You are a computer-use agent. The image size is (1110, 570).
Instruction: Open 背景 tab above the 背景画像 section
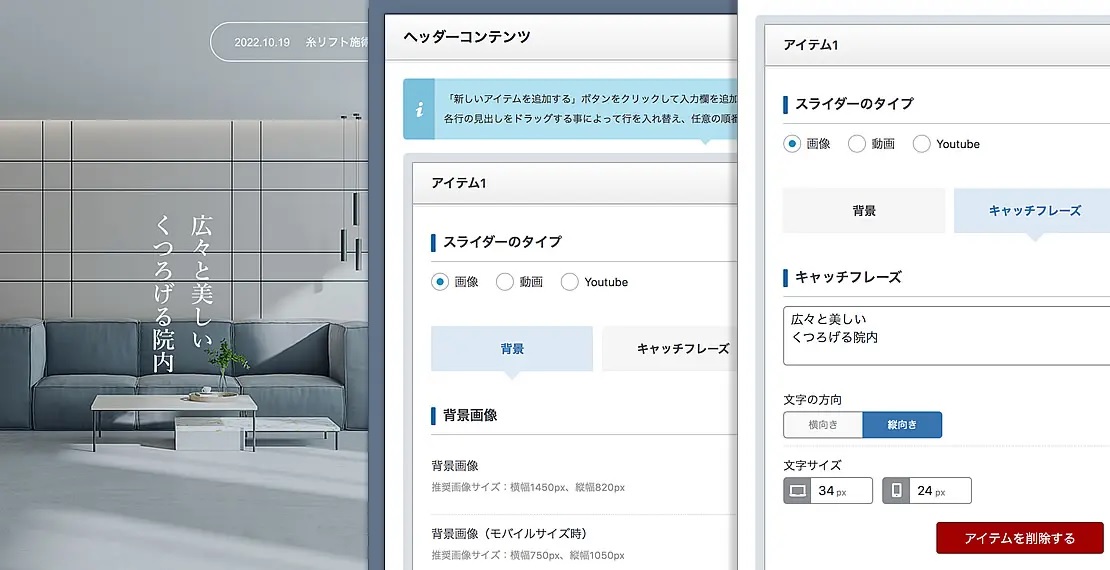pos(512,349)
